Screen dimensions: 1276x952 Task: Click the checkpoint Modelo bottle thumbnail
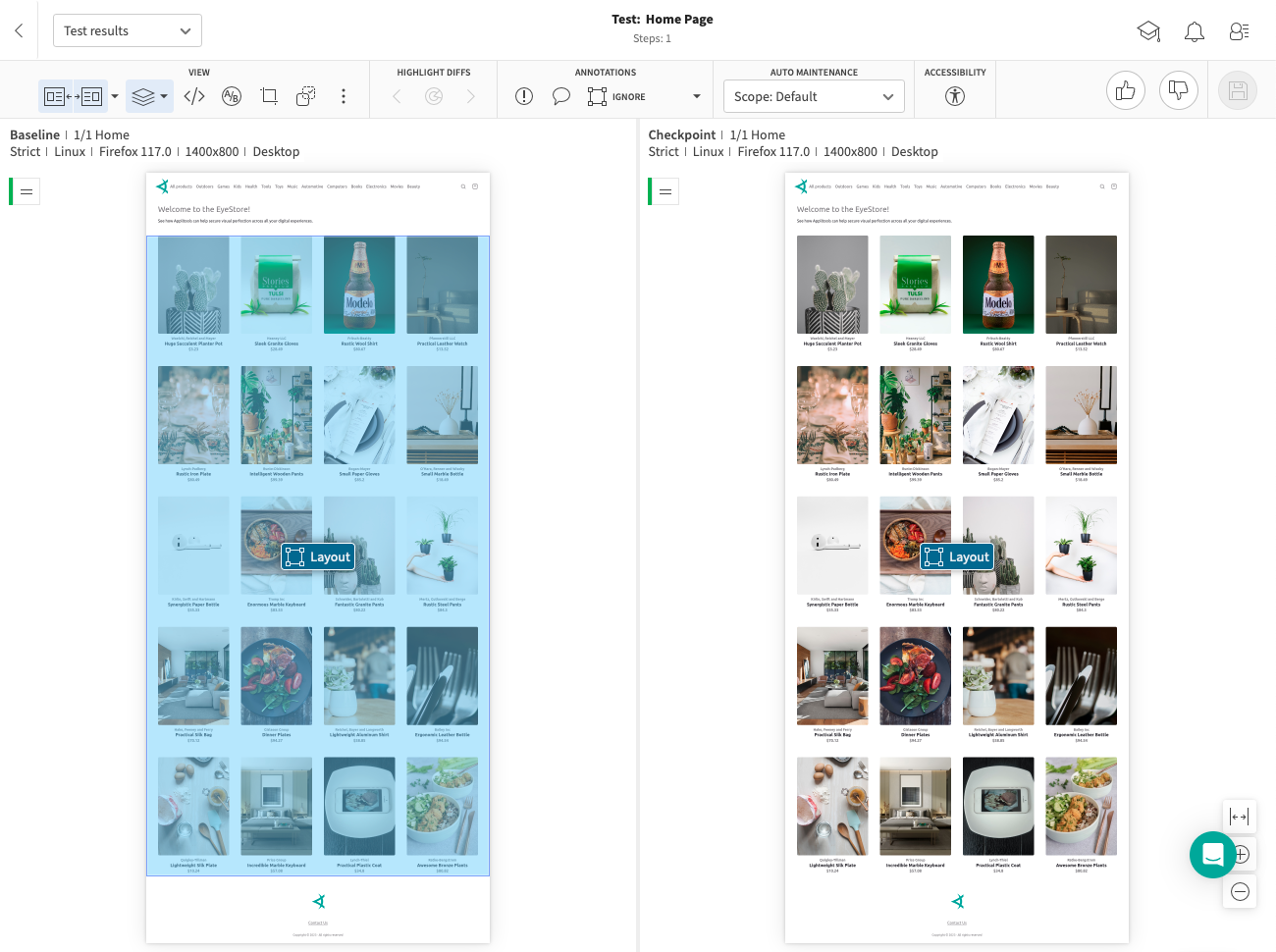(x=998, y=285)
